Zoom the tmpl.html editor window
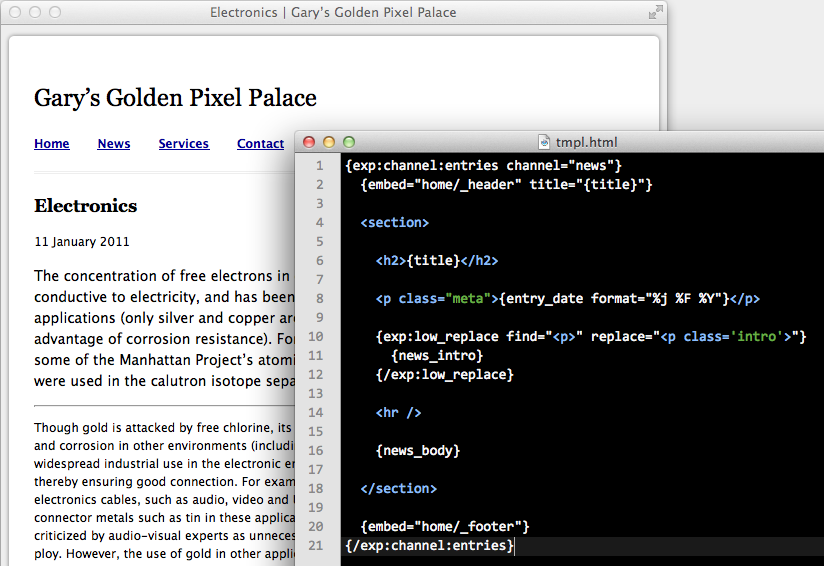This screenshot has width=824, height=566. (349, 142)
